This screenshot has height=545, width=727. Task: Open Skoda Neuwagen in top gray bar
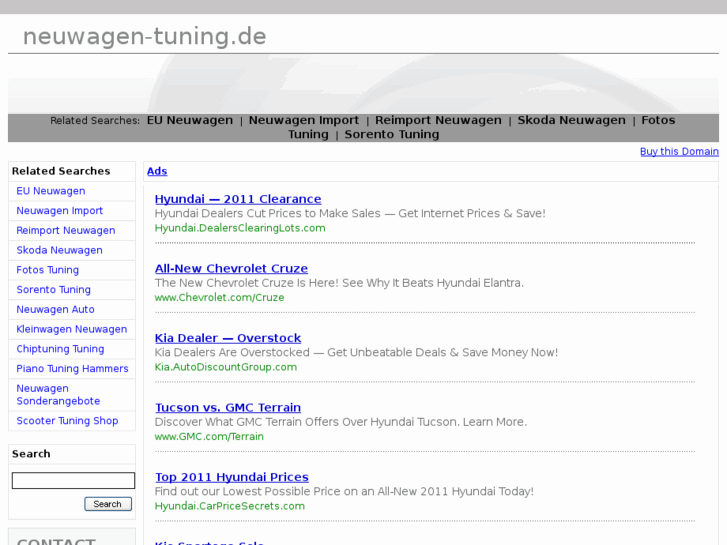[x=571, y=120]
